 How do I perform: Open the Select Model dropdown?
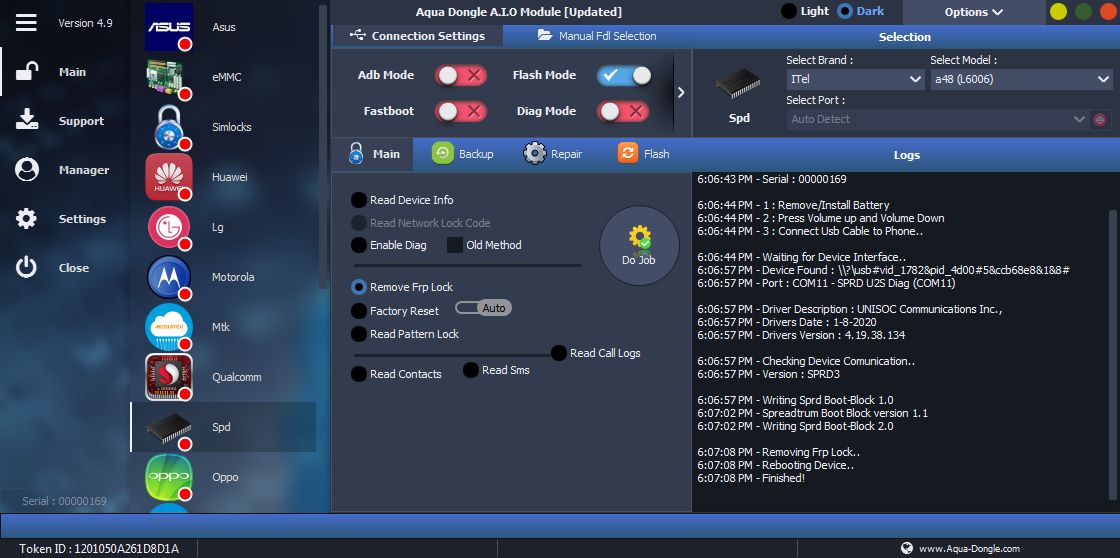pos(1021,79)
